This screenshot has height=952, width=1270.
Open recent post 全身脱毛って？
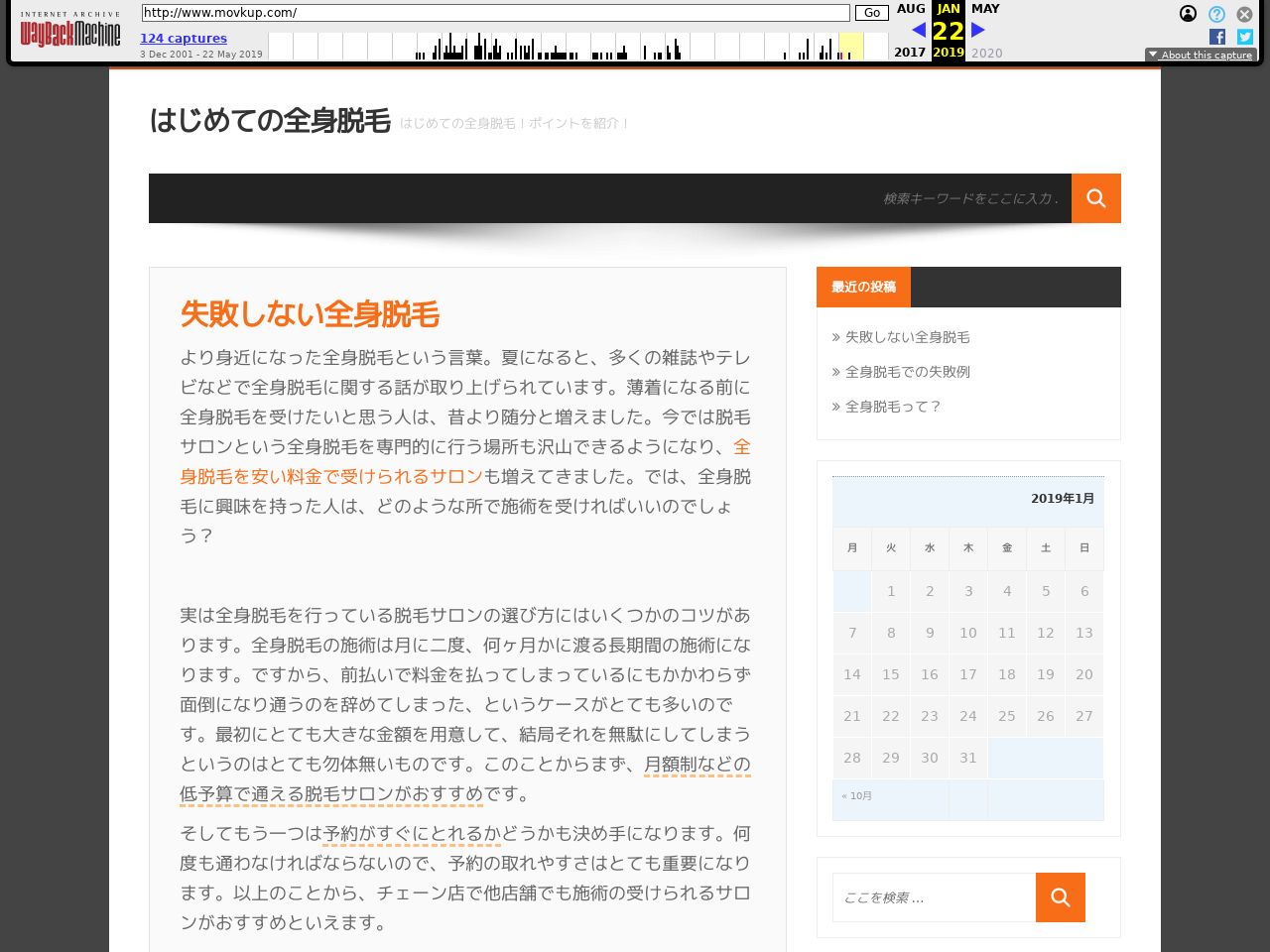892,407
